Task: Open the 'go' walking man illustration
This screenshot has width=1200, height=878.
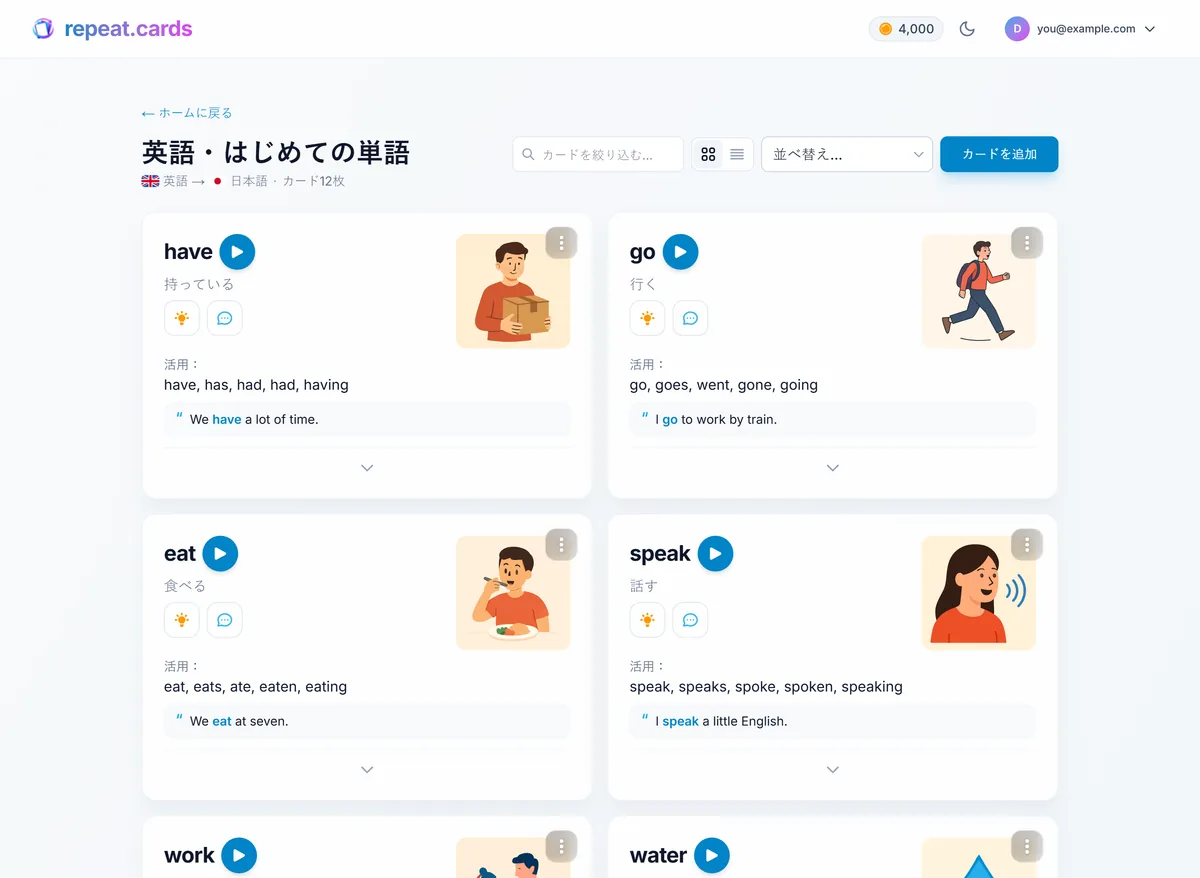Action: click(979, 291)
